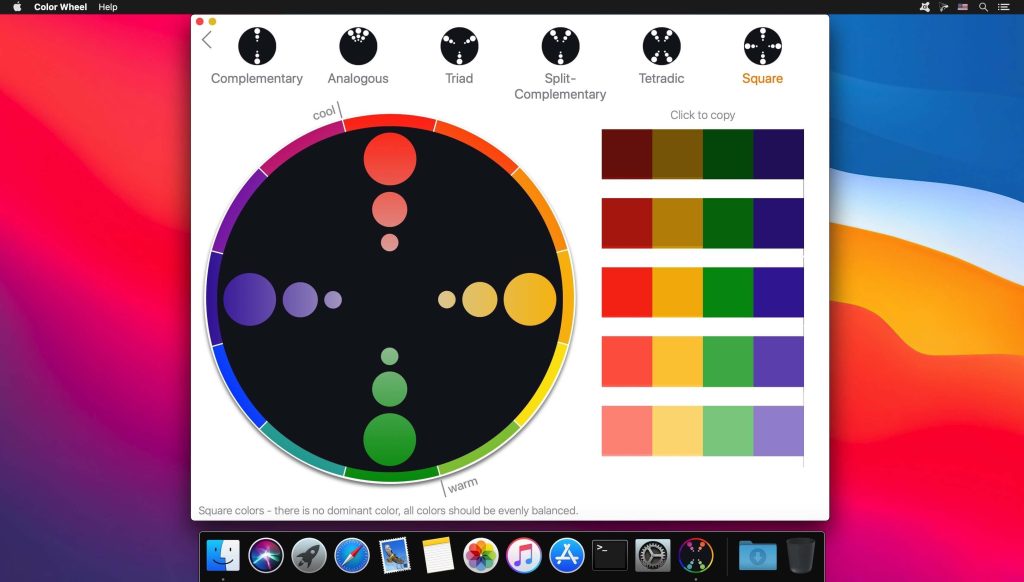Click the 'warm' marker label on wheel
This screenshot has height=582, width=1024.
[462, 485]
